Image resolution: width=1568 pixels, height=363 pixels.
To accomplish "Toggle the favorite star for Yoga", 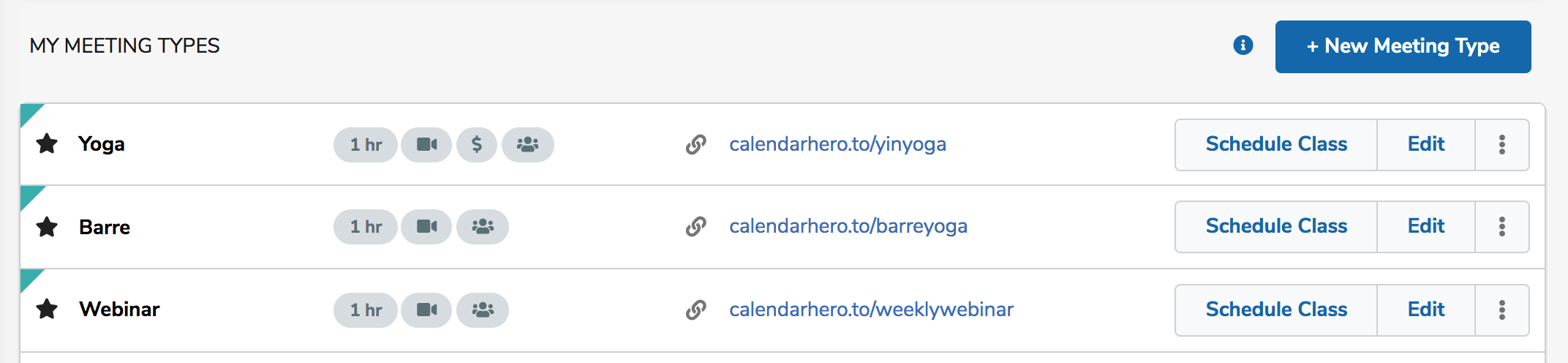I will click(47, 143).
